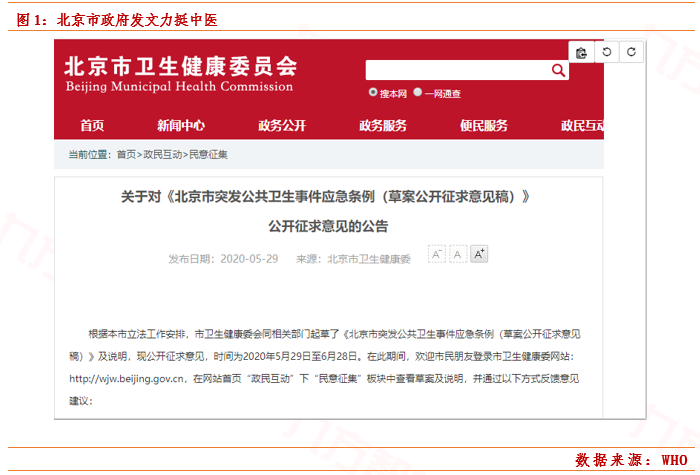The height and width of the screenshot is (475, 700).
Task: Open the 政务服务 navigation menu
Action: 383,125
